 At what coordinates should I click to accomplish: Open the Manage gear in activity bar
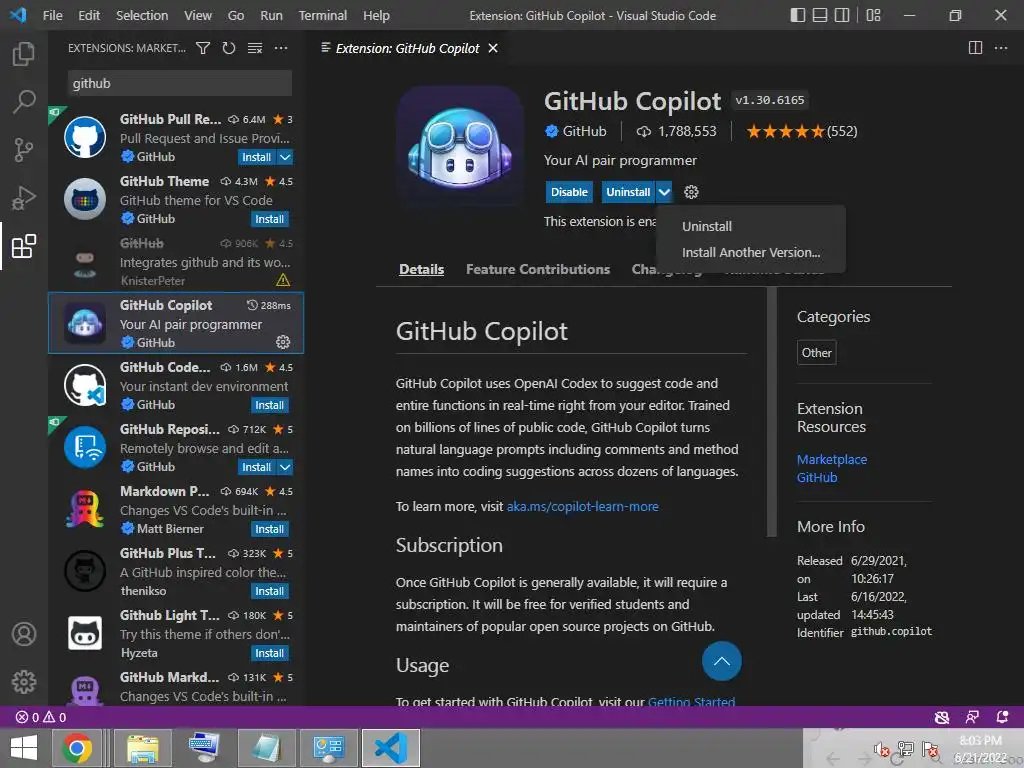click(24, 682)
